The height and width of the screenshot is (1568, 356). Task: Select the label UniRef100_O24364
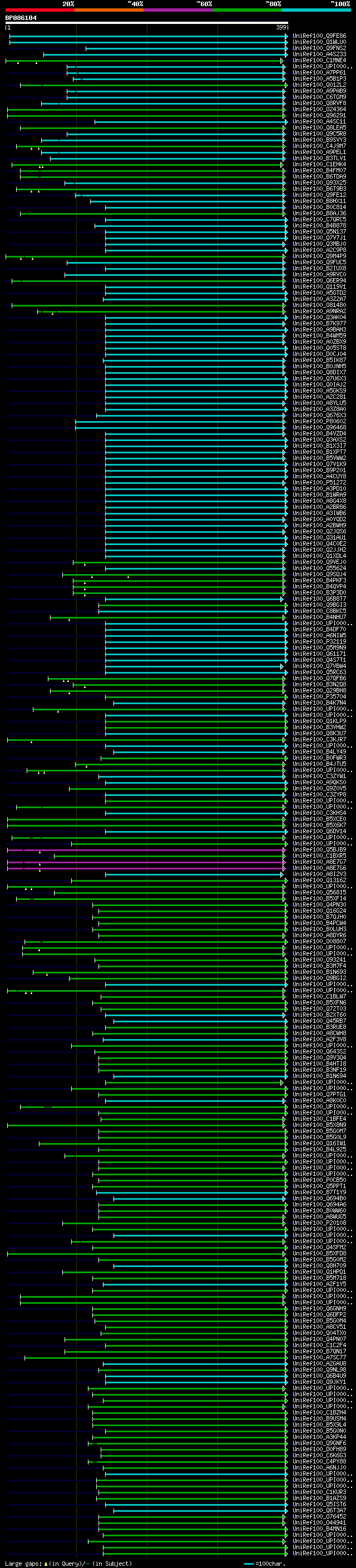pos(319,110)
